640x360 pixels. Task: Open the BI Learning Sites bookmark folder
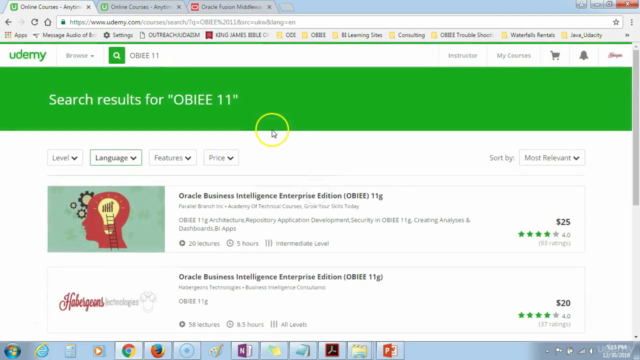coord(358,35)
